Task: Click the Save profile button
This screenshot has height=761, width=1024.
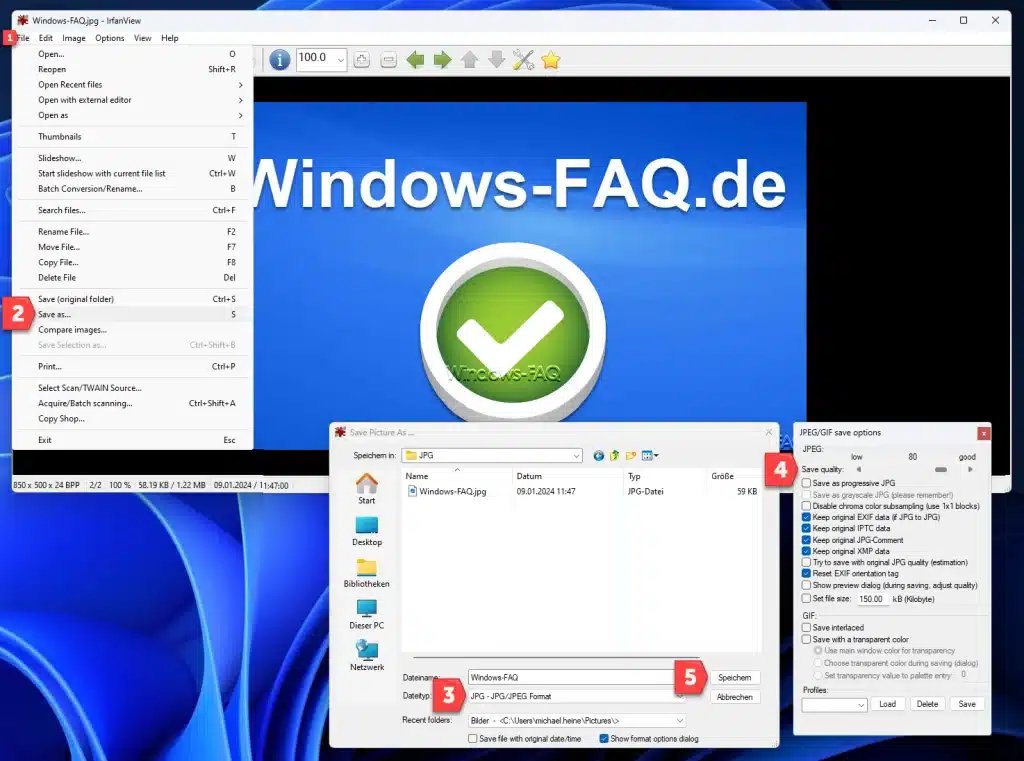Action: (x=967, y=704)
